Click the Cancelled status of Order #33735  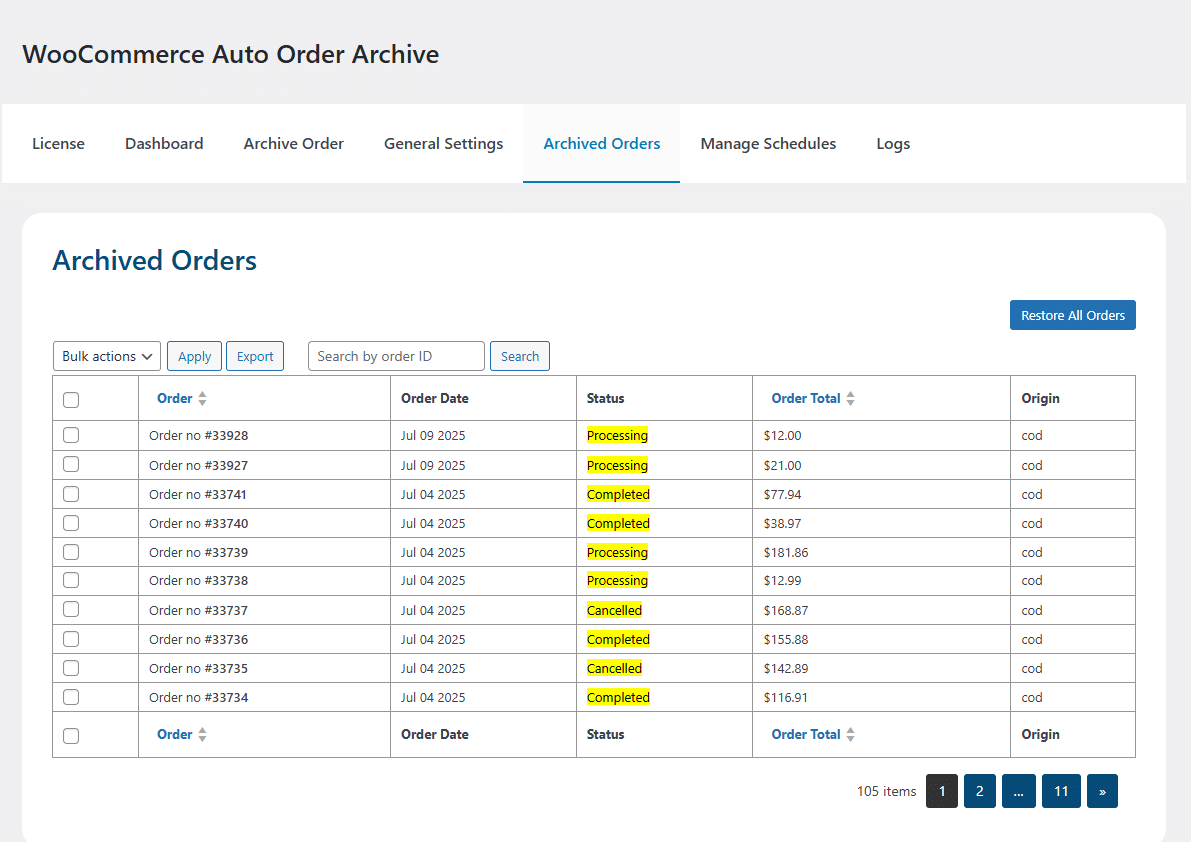coord(614,668)
